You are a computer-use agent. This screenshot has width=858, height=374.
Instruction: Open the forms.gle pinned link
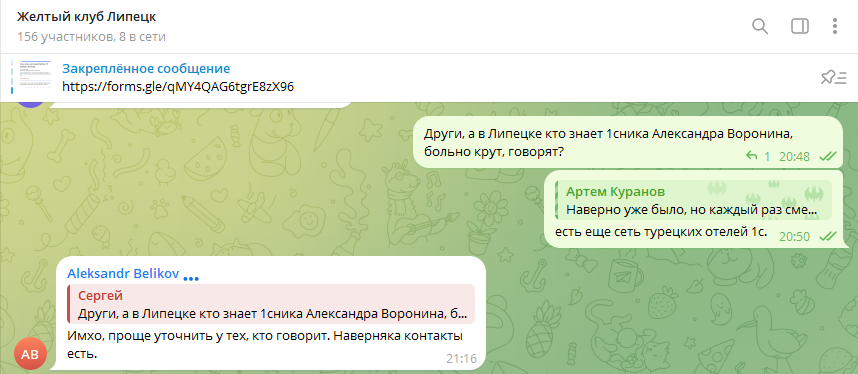178,87
